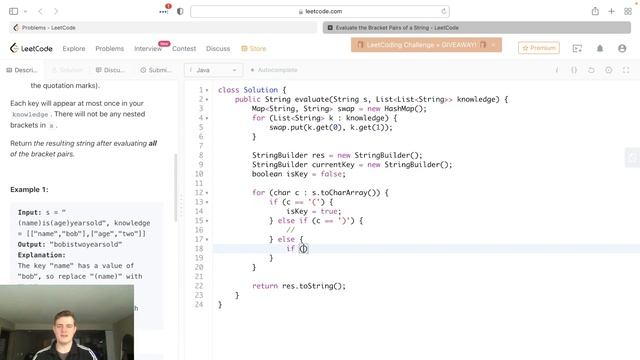The width and height of the screenshot is (640, 360).
Task: Click the Premium button
Action: [539, 48]
